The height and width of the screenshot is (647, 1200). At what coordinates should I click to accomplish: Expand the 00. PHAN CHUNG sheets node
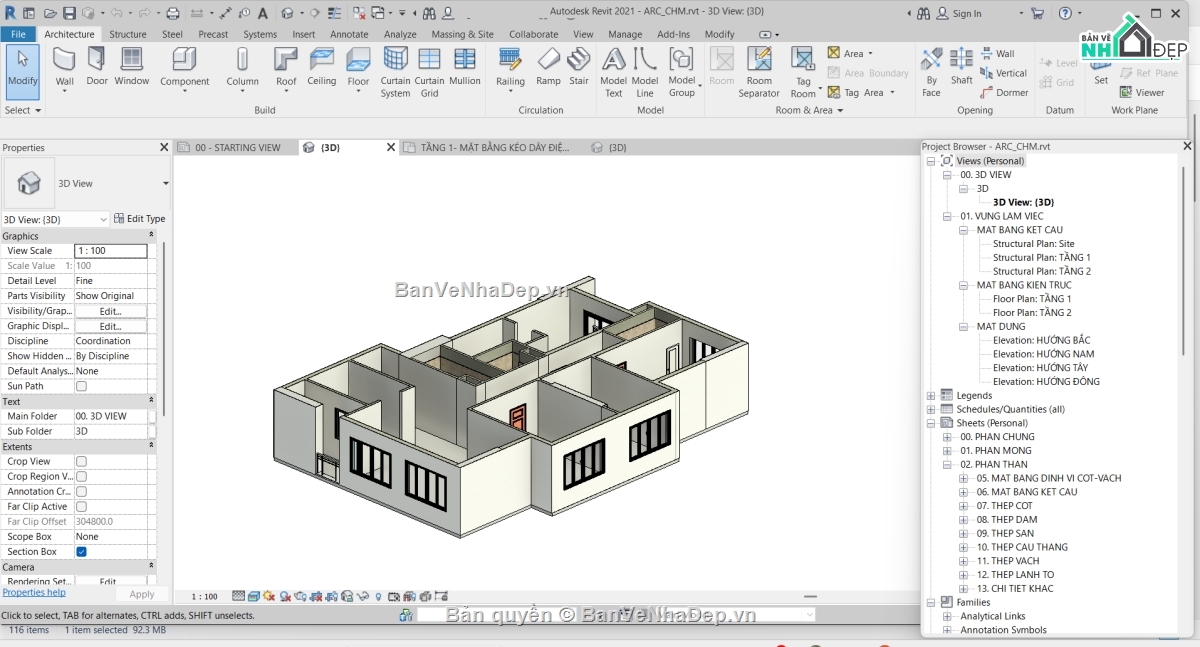pyautogui.click(x=947, y=437)
